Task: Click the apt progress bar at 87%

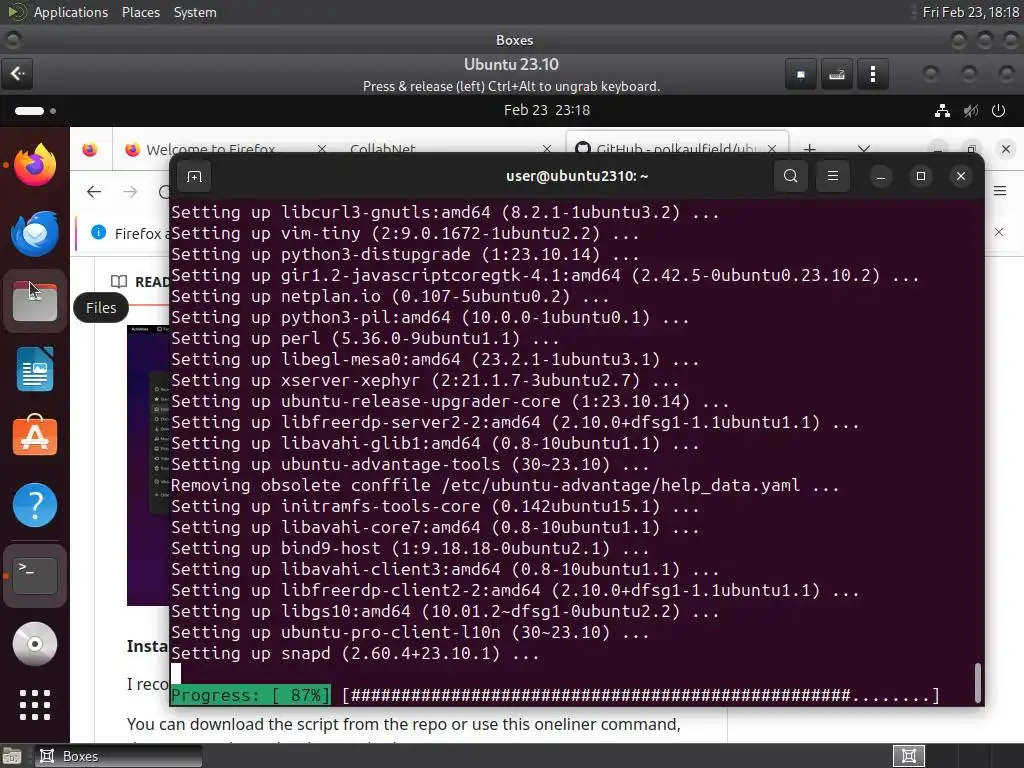Action: tap(555, 696)
